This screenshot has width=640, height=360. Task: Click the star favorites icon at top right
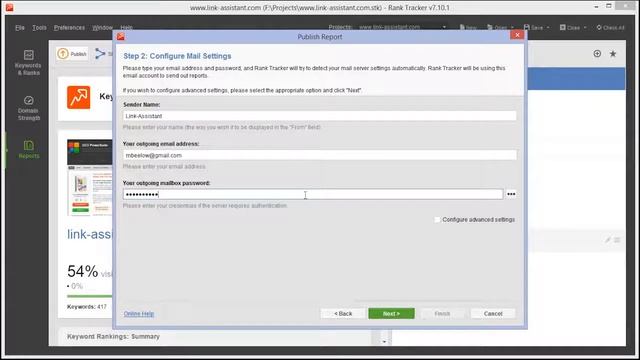tap(613, 53)
